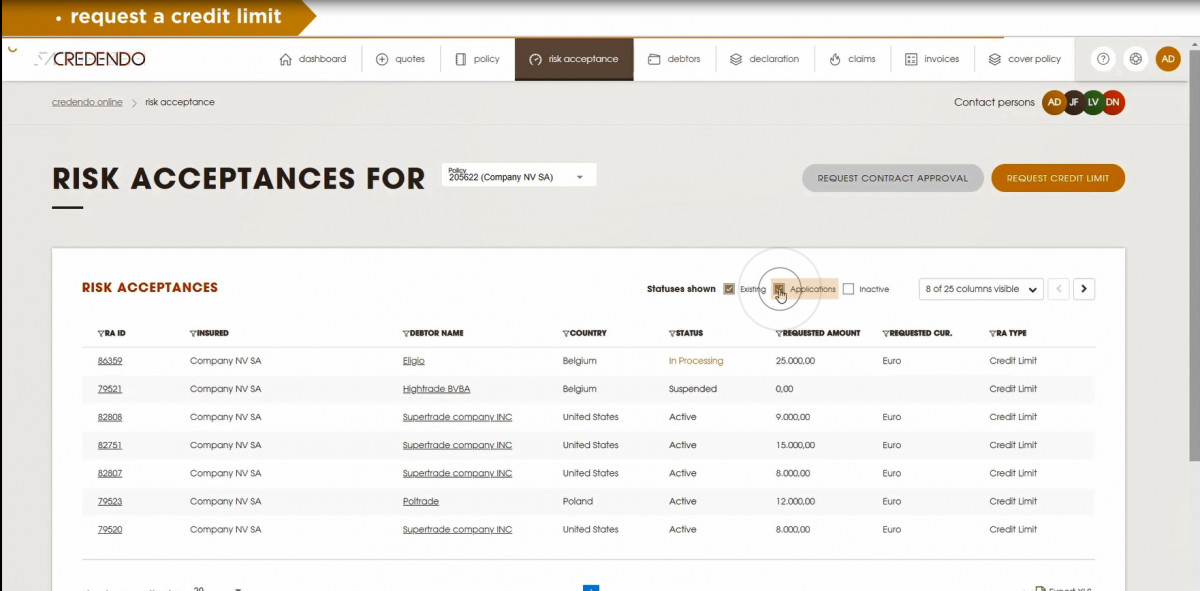Select contact person LV avatar
This screenshot has width=1200, height=591.
[1093, 102]
